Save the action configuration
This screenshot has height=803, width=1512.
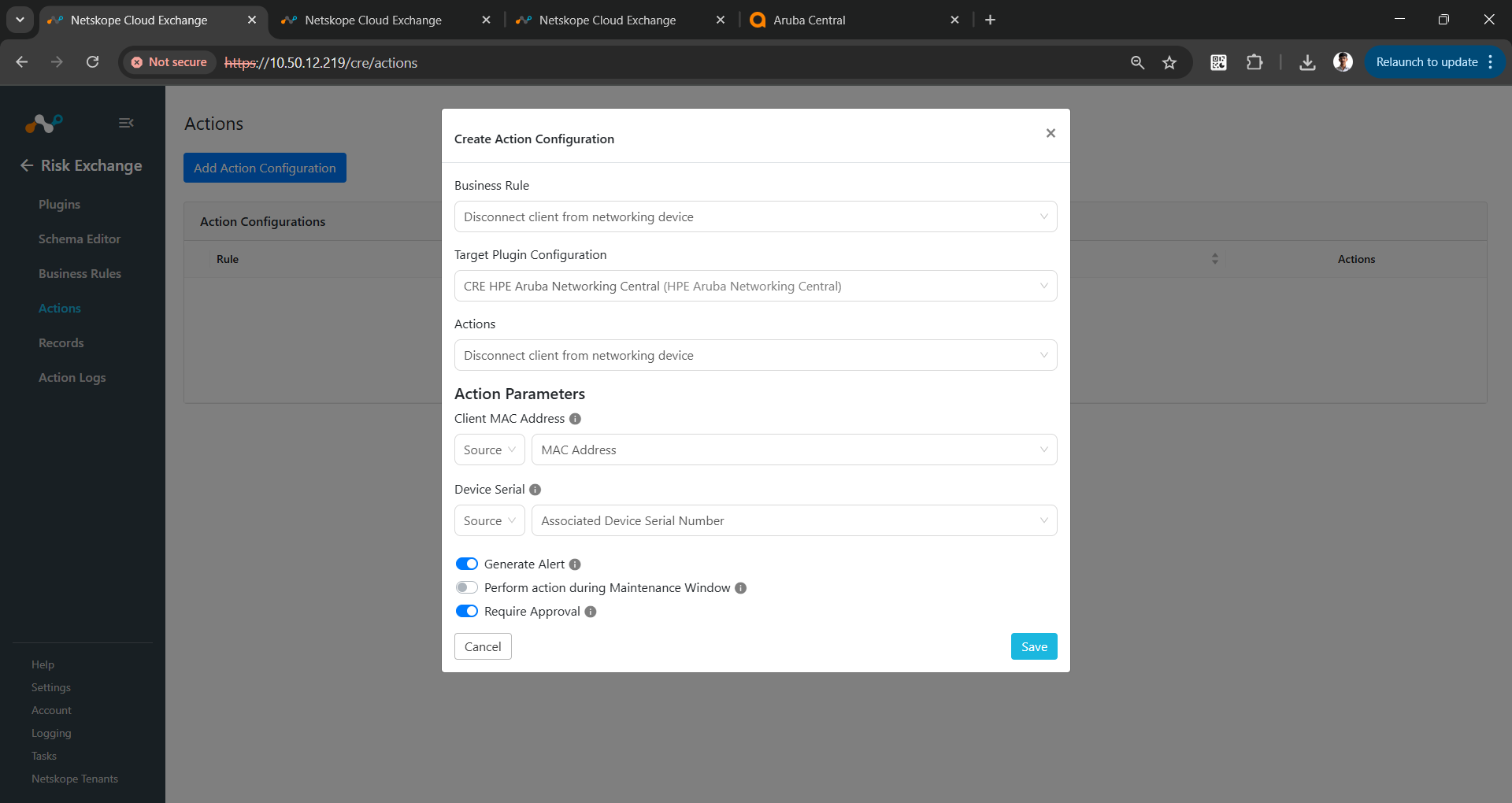[x=1034, y=646]
